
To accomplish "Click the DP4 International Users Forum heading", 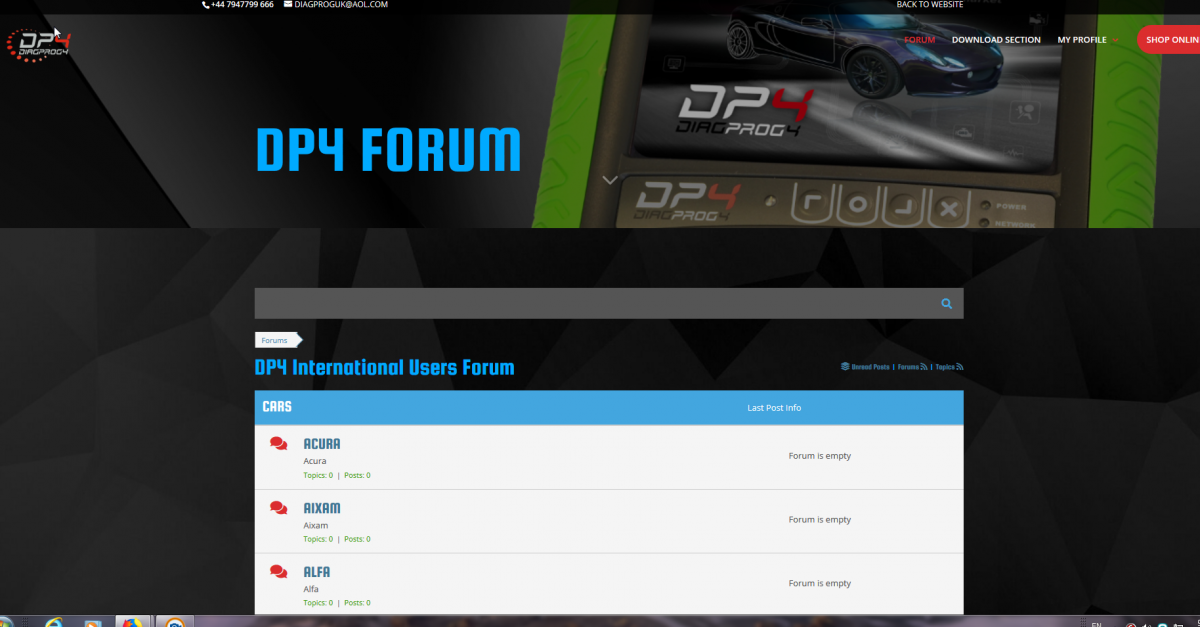I will 385,368.
